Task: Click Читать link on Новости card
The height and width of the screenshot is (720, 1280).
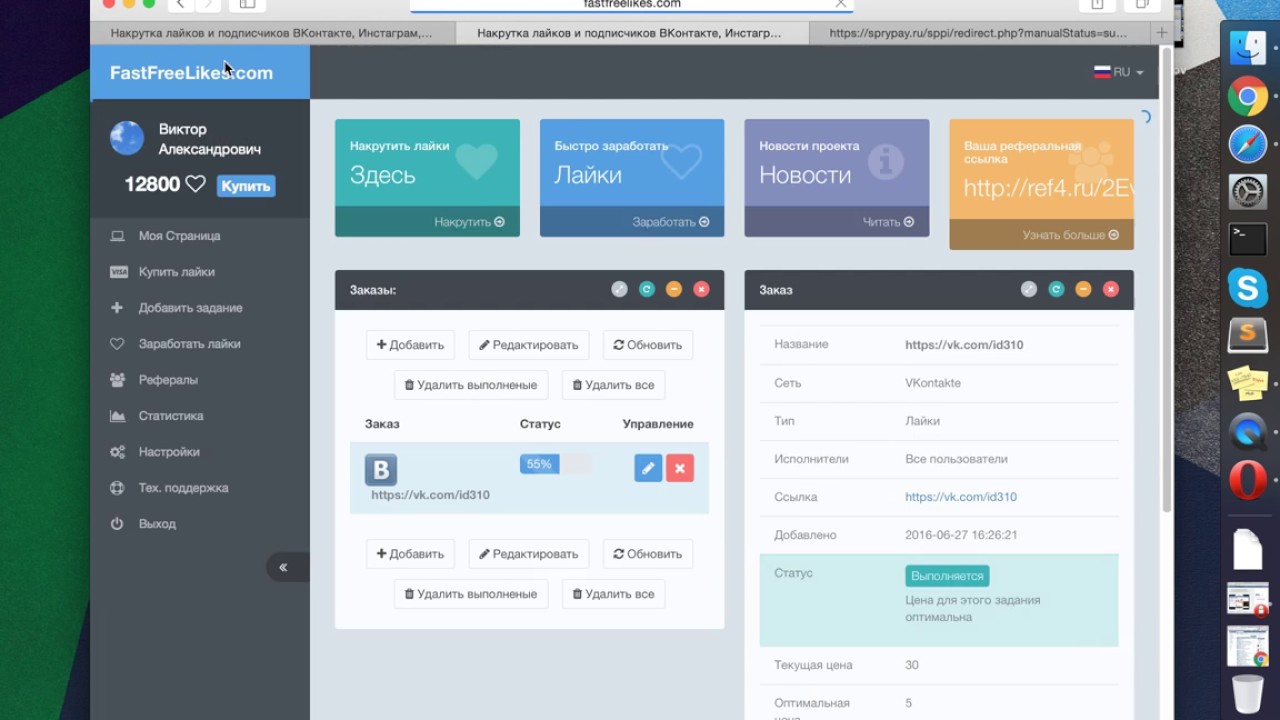Action: coord(888,222)
